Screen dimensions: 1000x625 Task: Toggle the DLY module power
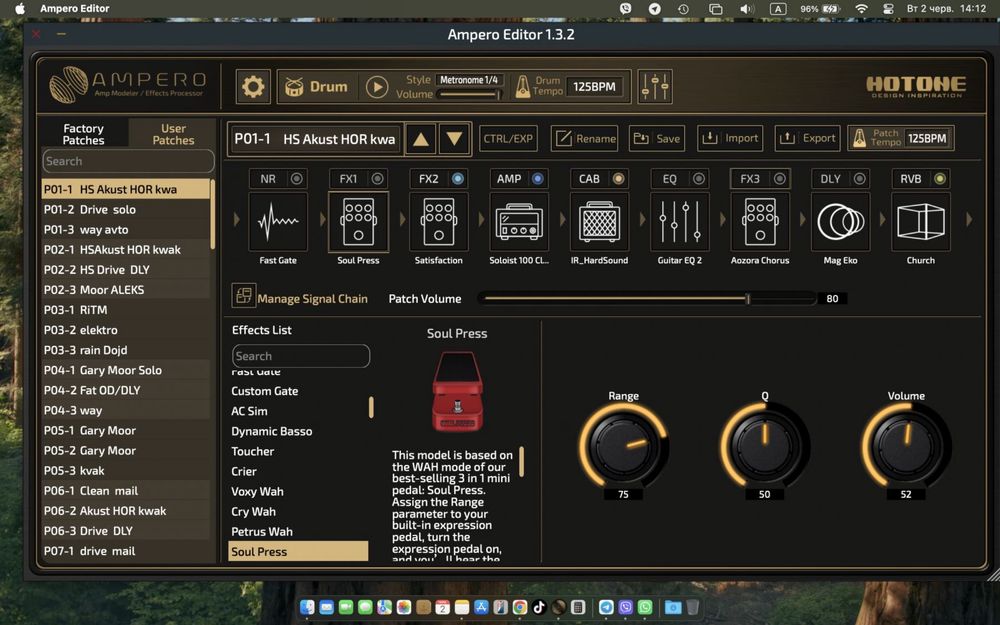860,179
